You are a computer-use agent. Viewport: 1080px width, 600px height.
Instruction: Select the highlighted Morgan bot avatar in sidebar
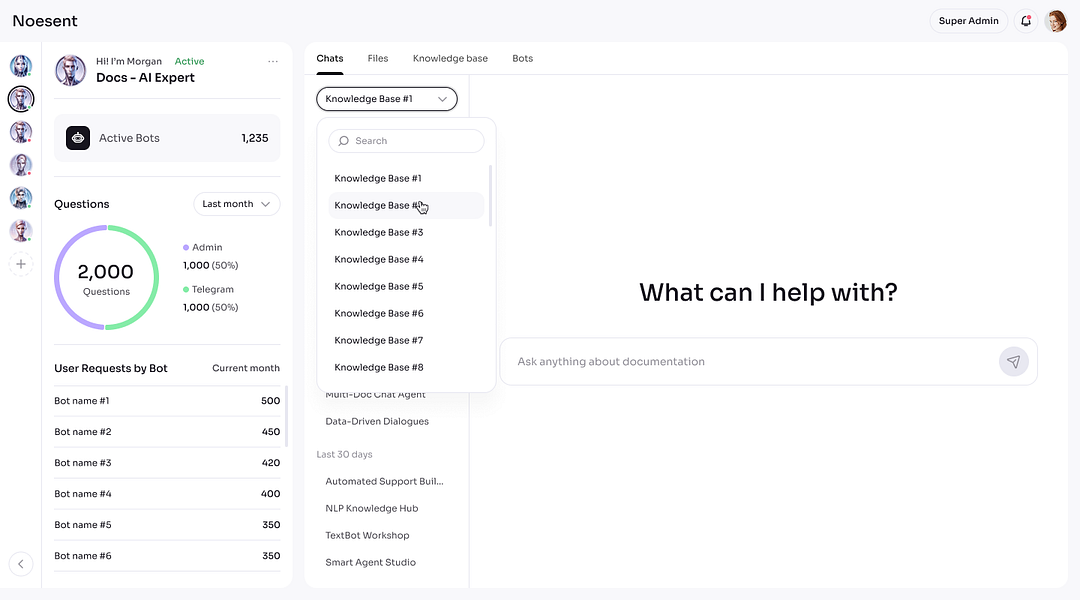point(21,99)
